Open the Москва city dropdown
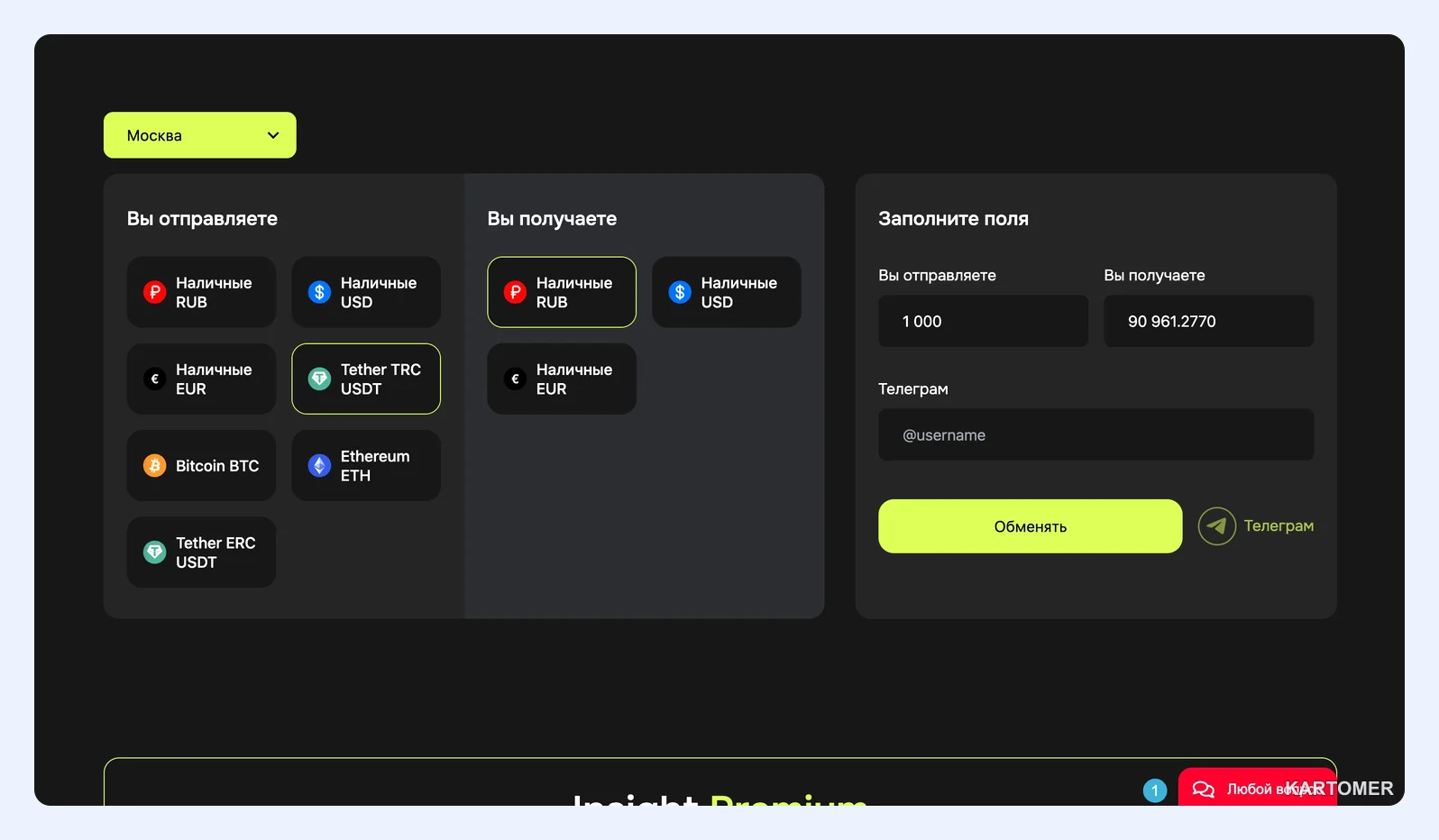 [x=200, y=135]
